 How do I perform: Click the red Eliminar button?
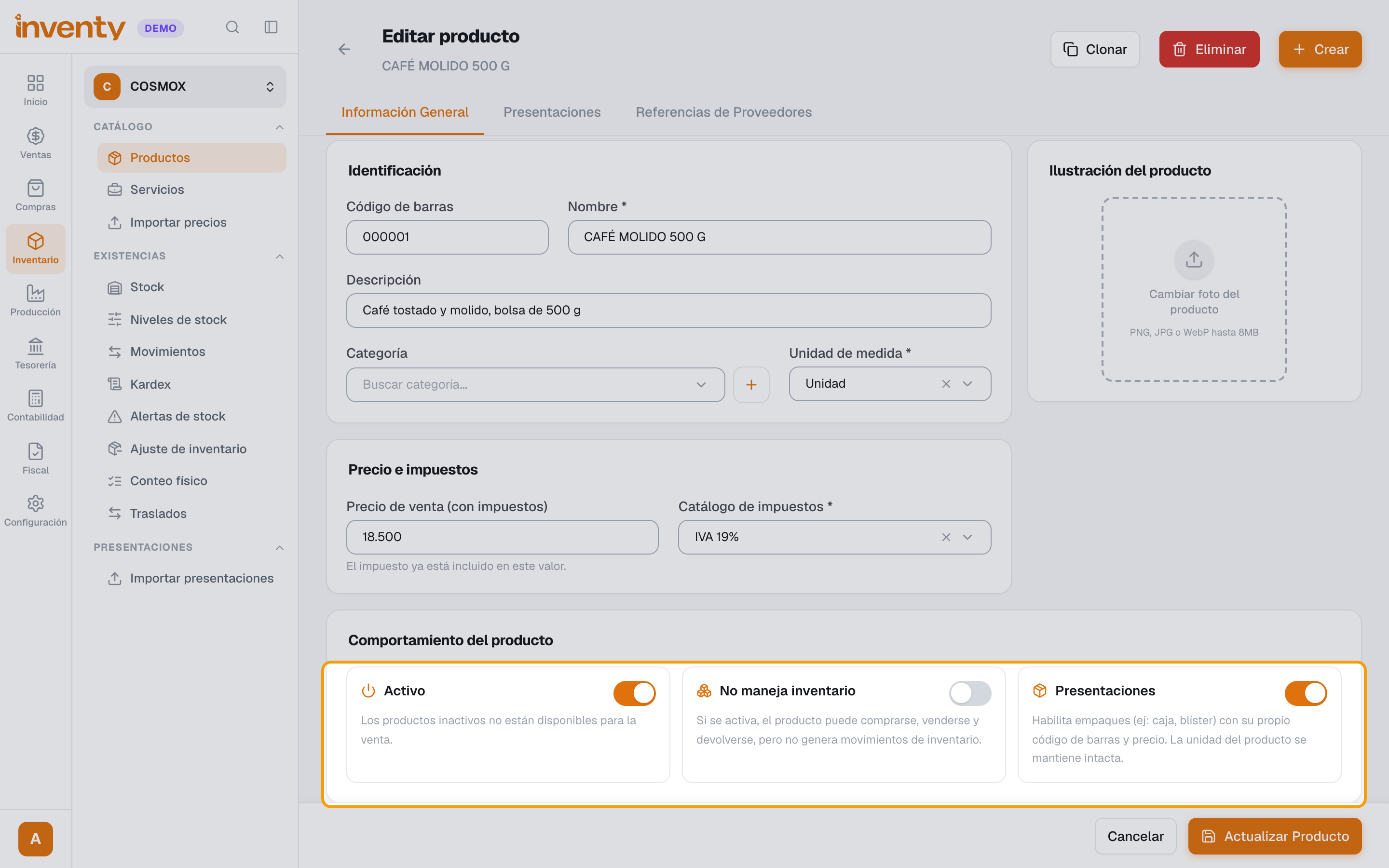pos(1209,49)
